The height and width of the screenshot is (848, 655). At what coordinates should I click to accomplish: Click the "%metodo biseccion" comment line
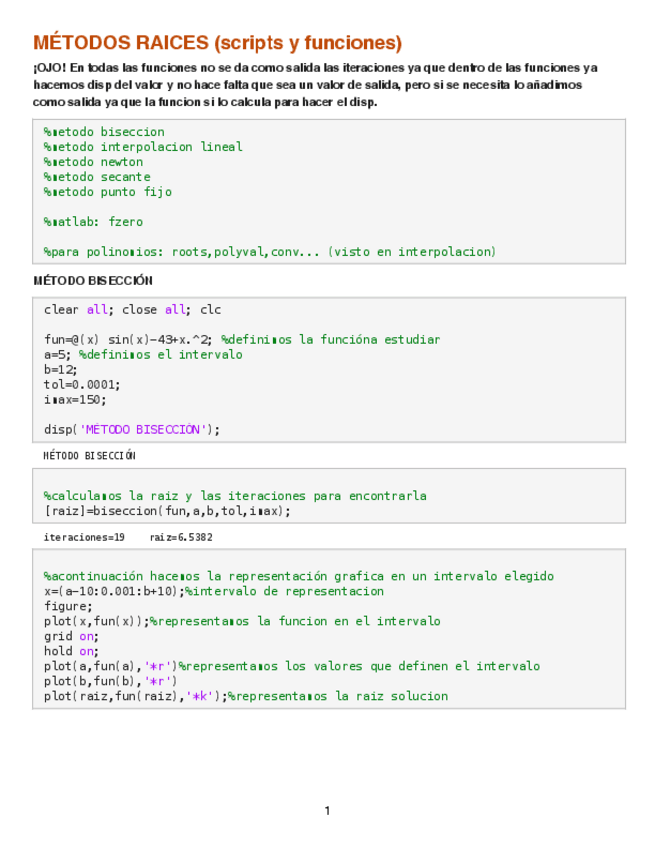(x=104, y=132)
